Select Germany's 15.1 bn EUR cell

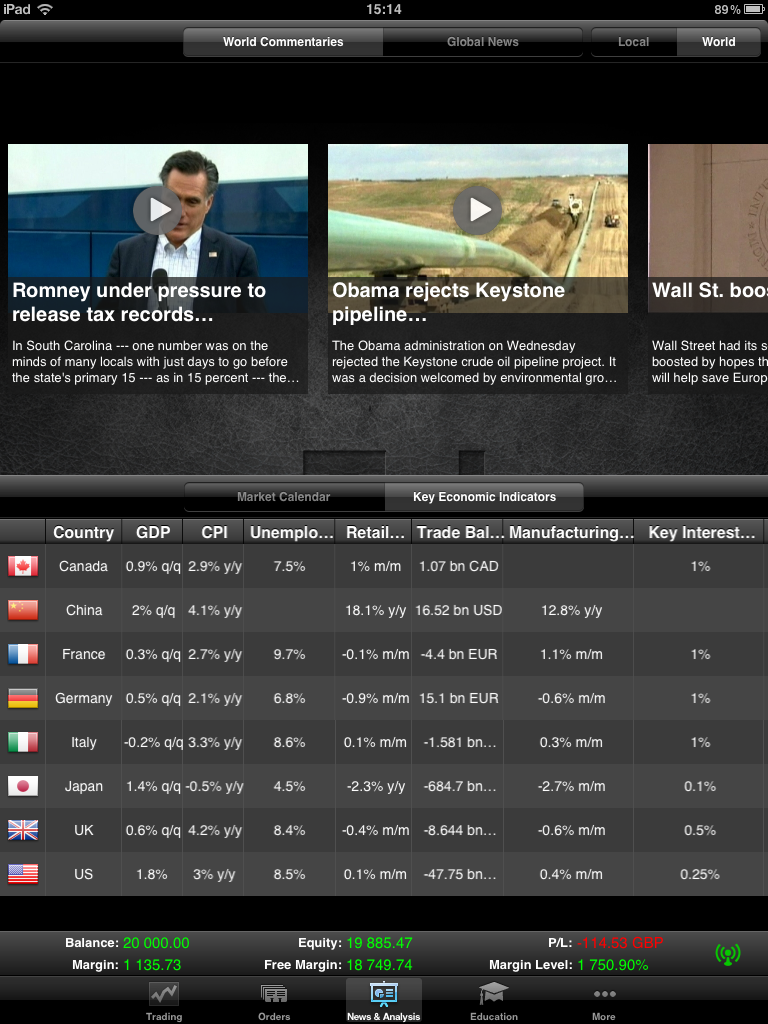[x=458, y=698]
